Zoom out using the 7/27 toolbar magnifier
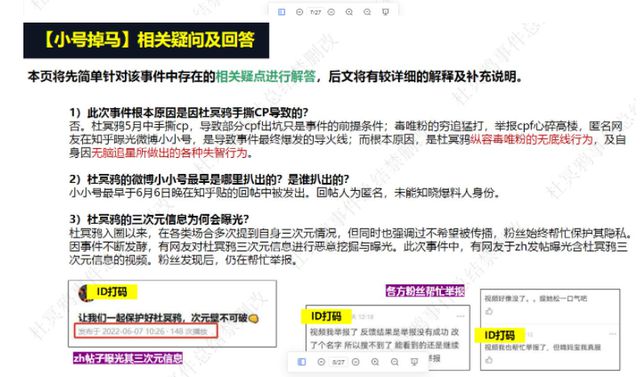640x377 pixels. point(367,12)
